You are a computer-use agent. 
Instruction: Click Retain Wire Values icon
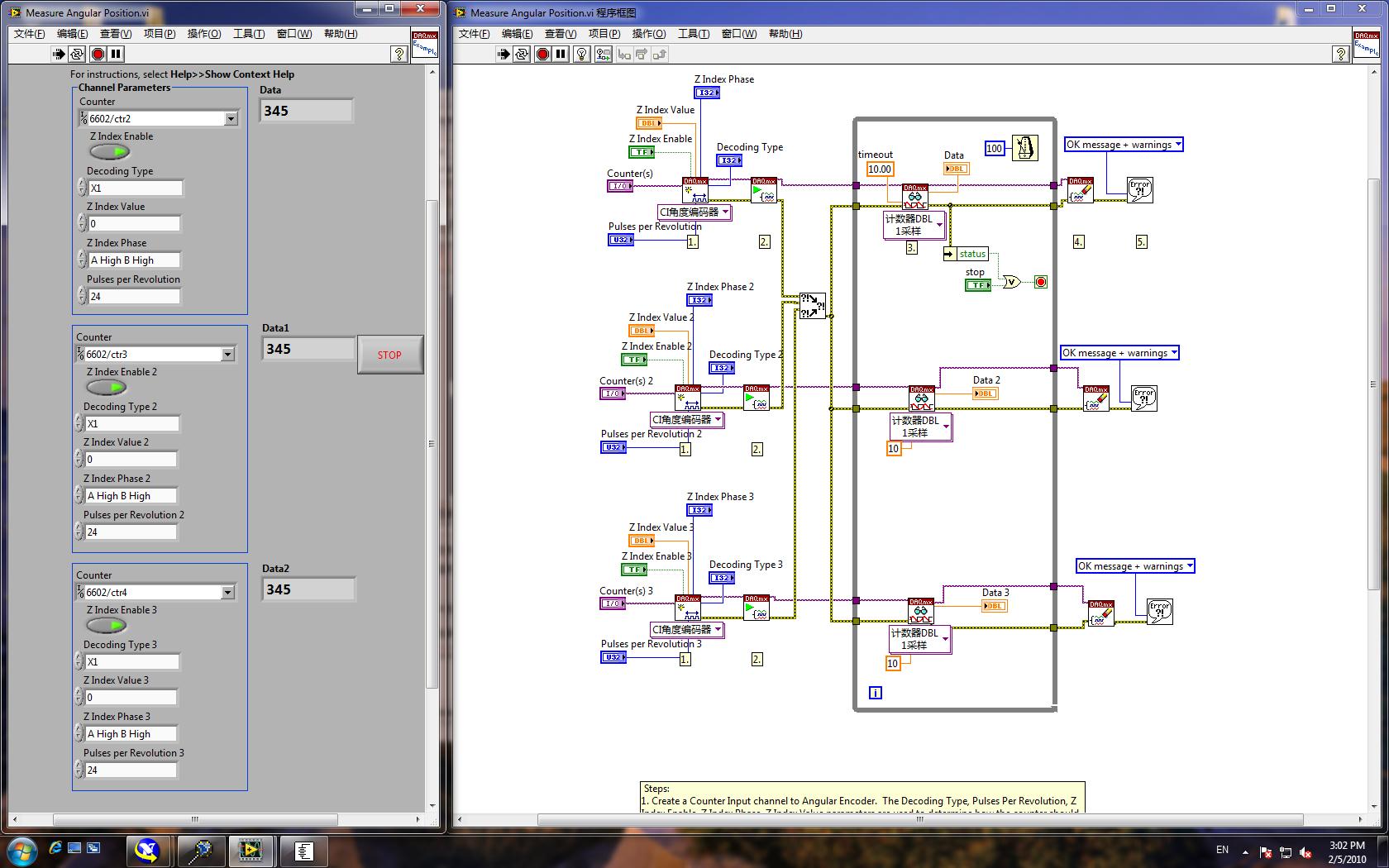pyautogui.click(x=603, y=55)
